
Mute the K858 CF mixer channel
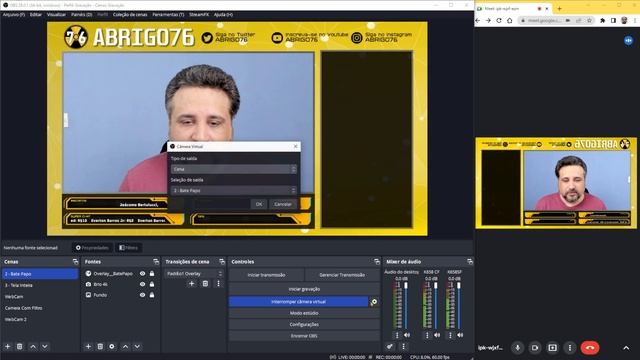coord(437,335)
